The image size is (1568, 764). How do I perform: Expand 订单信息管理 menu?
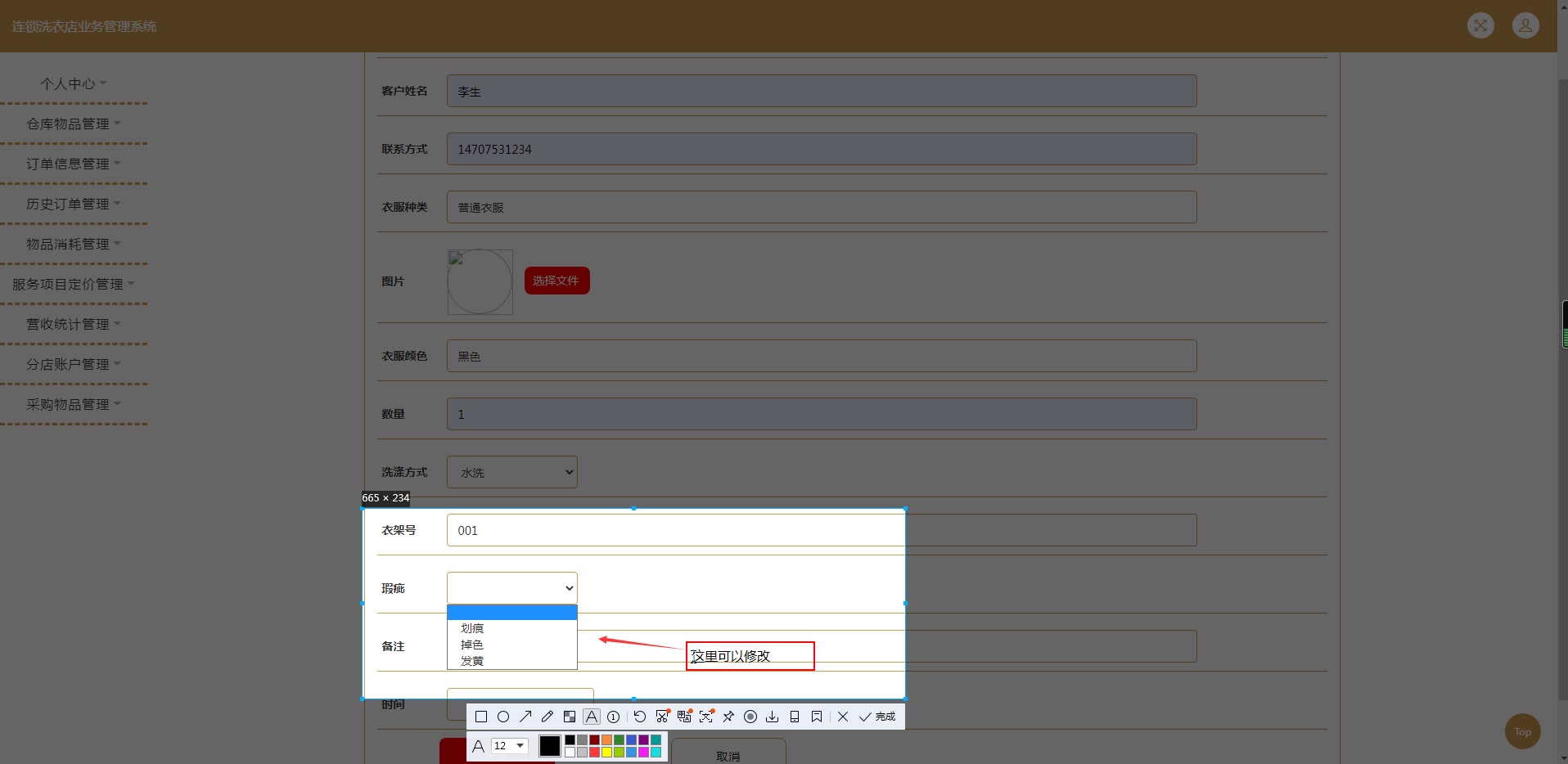point(74,164)
